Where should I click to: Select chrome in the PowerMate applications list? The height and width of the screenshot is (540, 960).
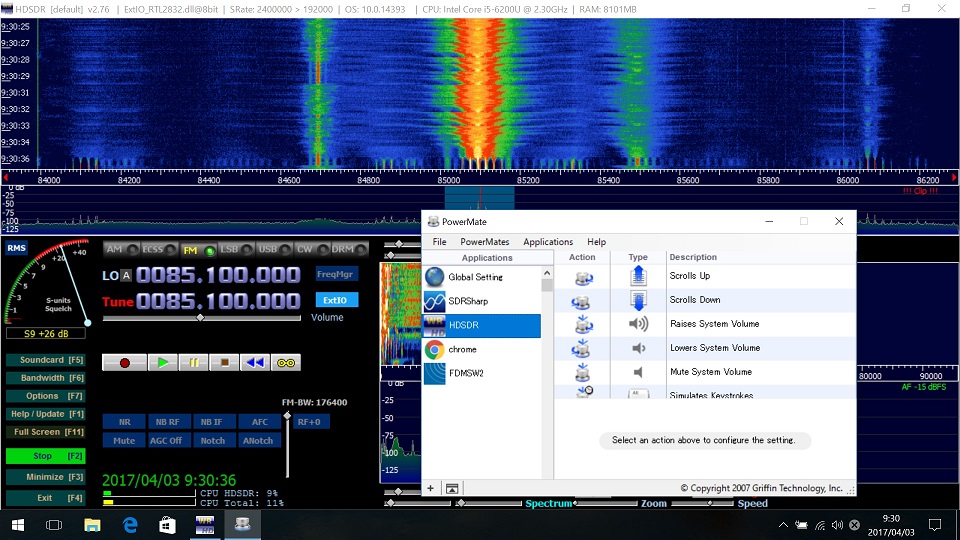click(482, 349)
